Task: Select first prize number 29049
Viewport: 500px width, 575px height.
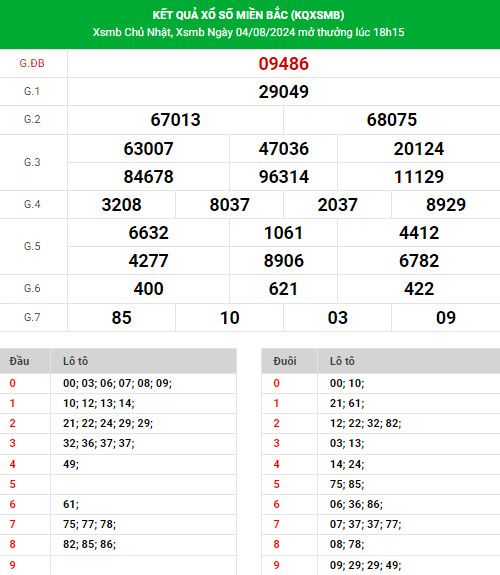Action: tap(283, 92)
